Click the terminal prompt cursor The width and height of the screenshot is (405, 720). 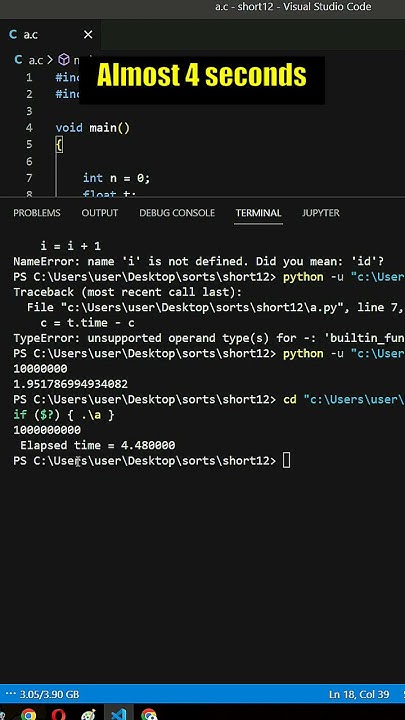pos(286,460)
